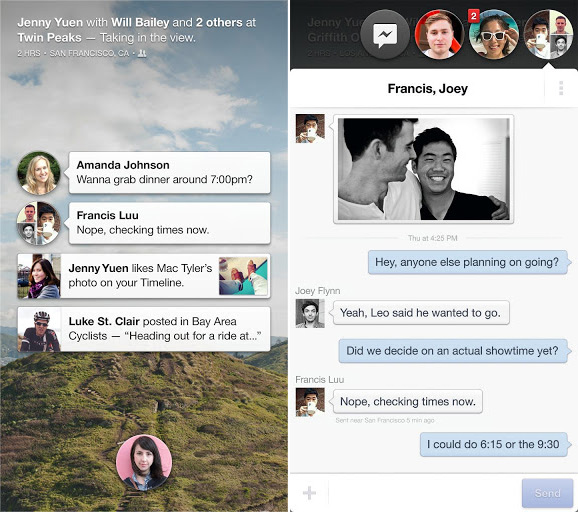
Task: Open the 'Twin Peaks' location link
Action: click(x=49, y=38)
